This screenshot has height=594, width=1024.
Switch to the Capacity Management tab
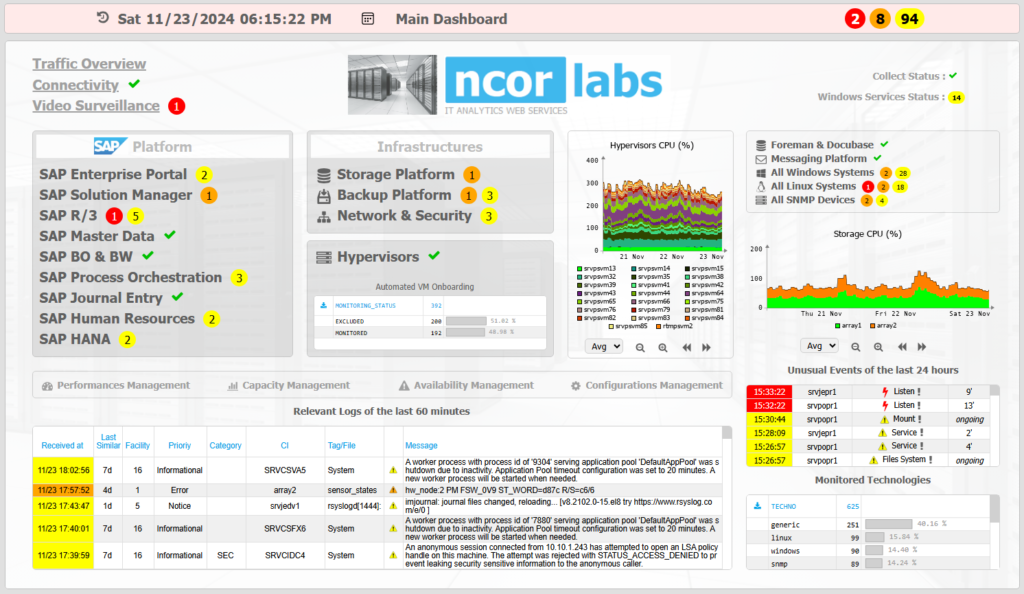click(289, 386)
